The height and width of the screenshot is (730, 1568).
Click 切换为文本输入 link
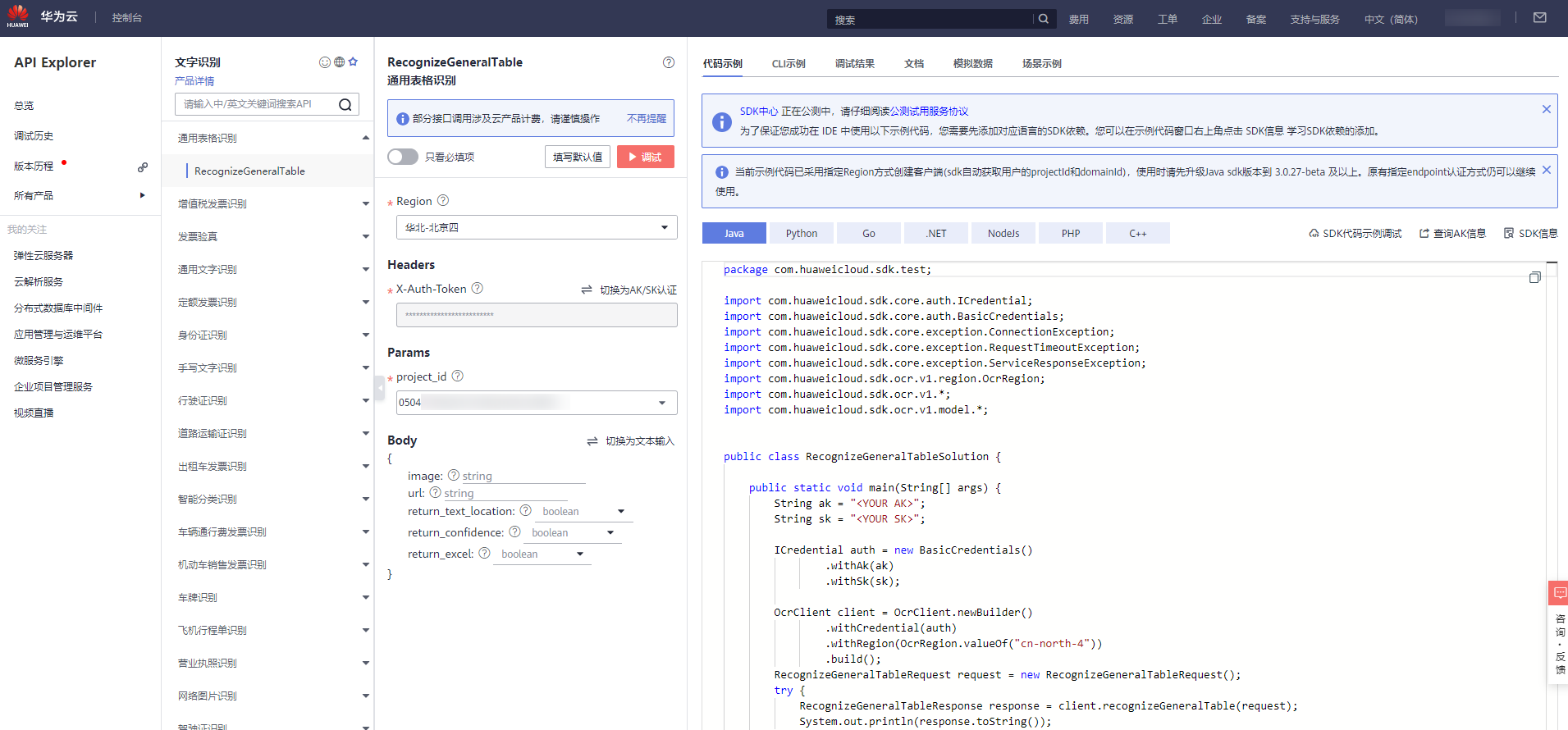[631, 440]
